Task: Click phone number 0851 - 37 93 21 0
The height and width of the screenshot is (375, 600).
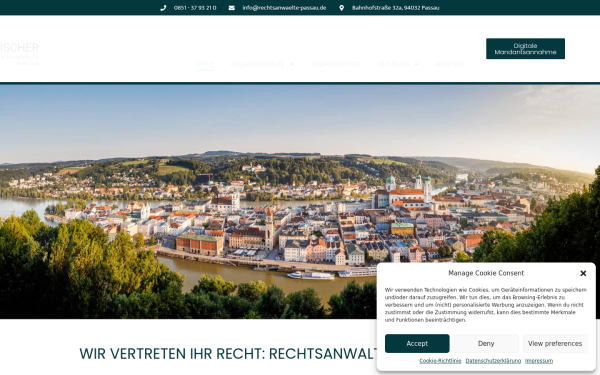Action: [x=195, y=8]
